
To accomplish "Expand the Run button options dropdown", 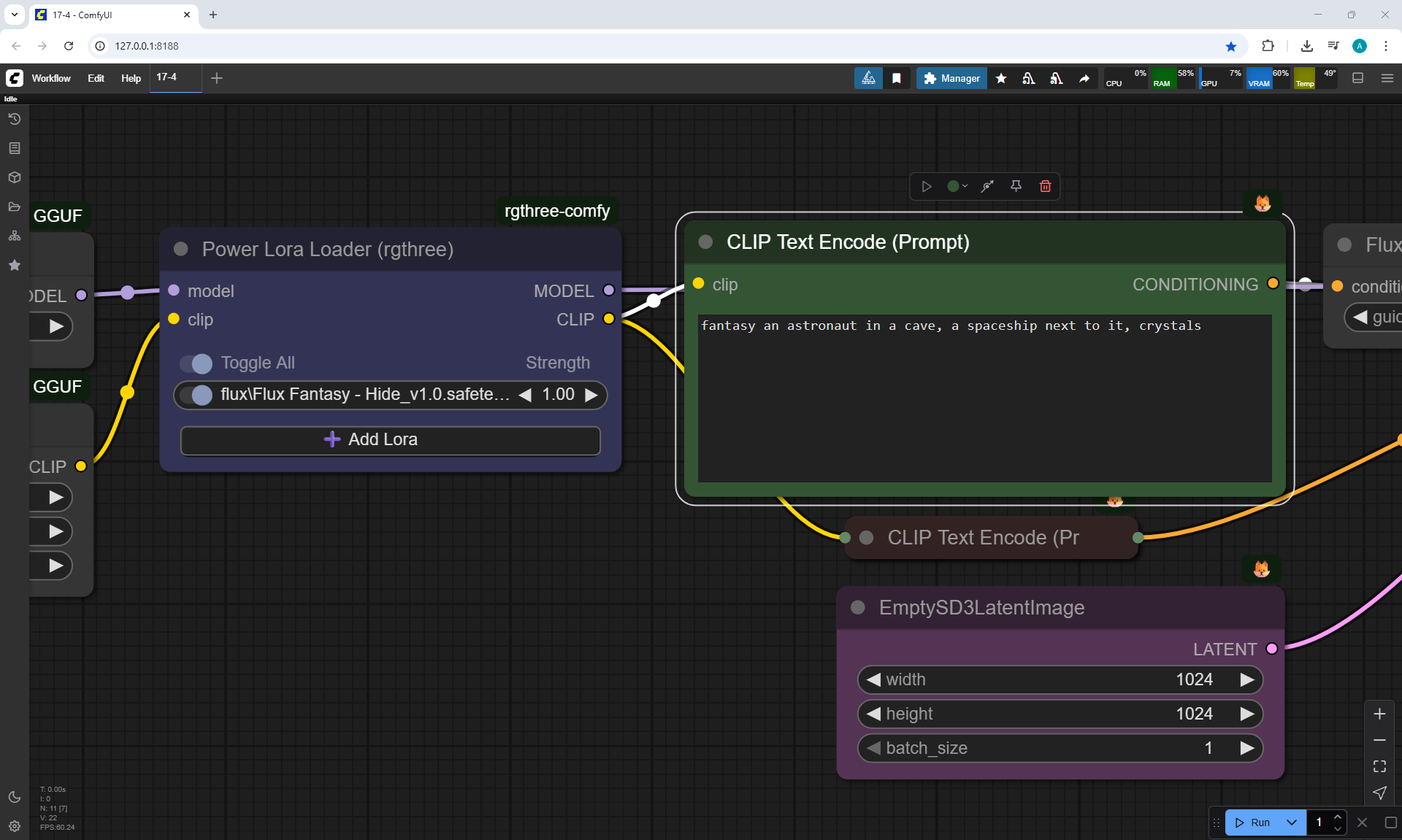I will tap(1292, 822).
